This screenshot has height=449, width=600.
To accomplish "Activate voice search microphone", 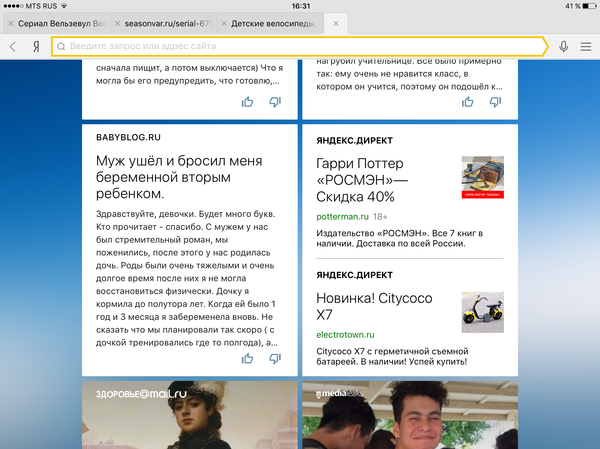I will (564, 47).
